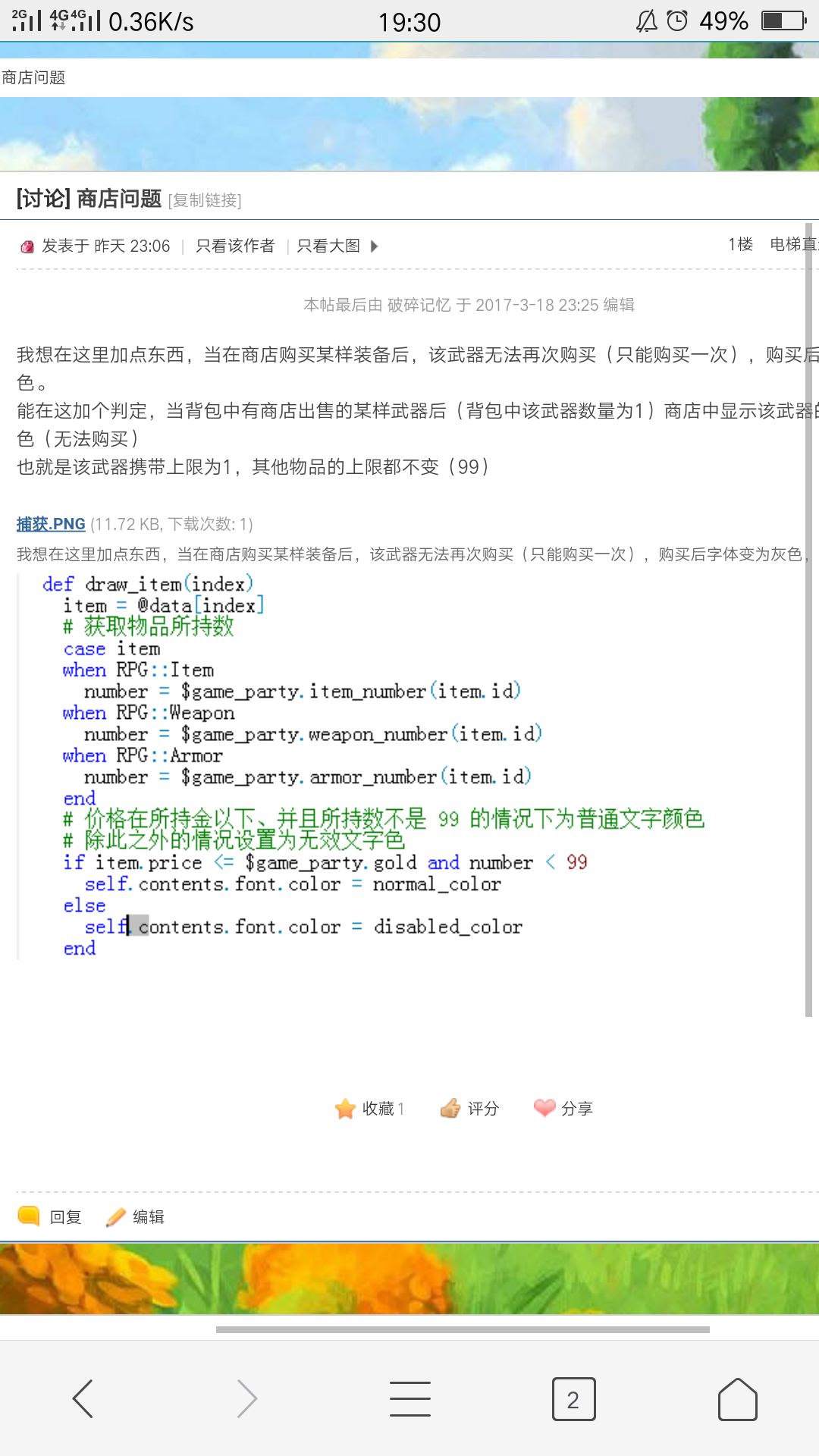Viewport: 819px width, 1456px height.
Task: Tap the [讨论] category tag
Action: click(x=44, y=199)
